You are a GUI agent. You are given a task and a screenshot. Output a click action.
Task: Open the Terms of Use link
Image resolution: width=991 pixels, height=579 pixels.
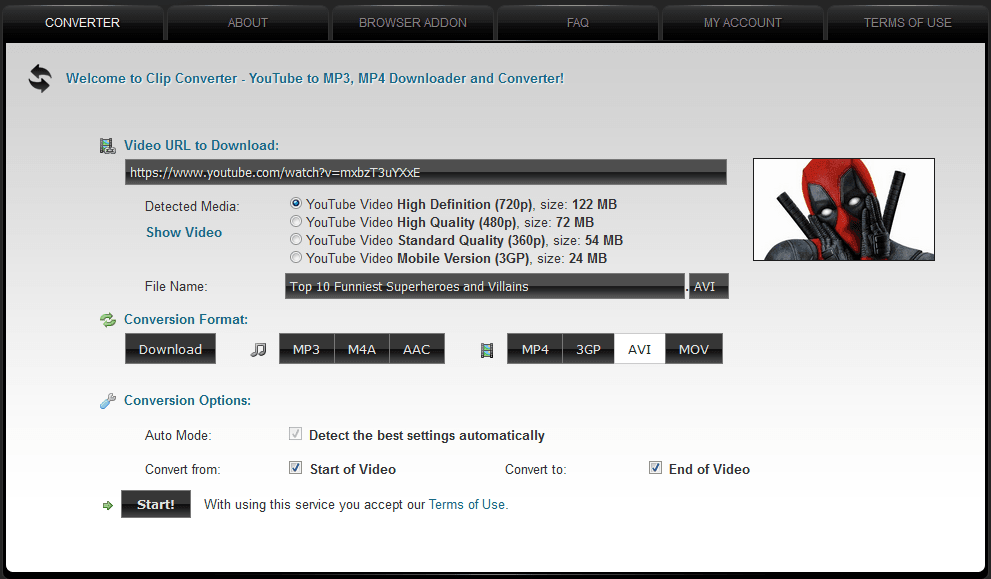coord(466,504)
